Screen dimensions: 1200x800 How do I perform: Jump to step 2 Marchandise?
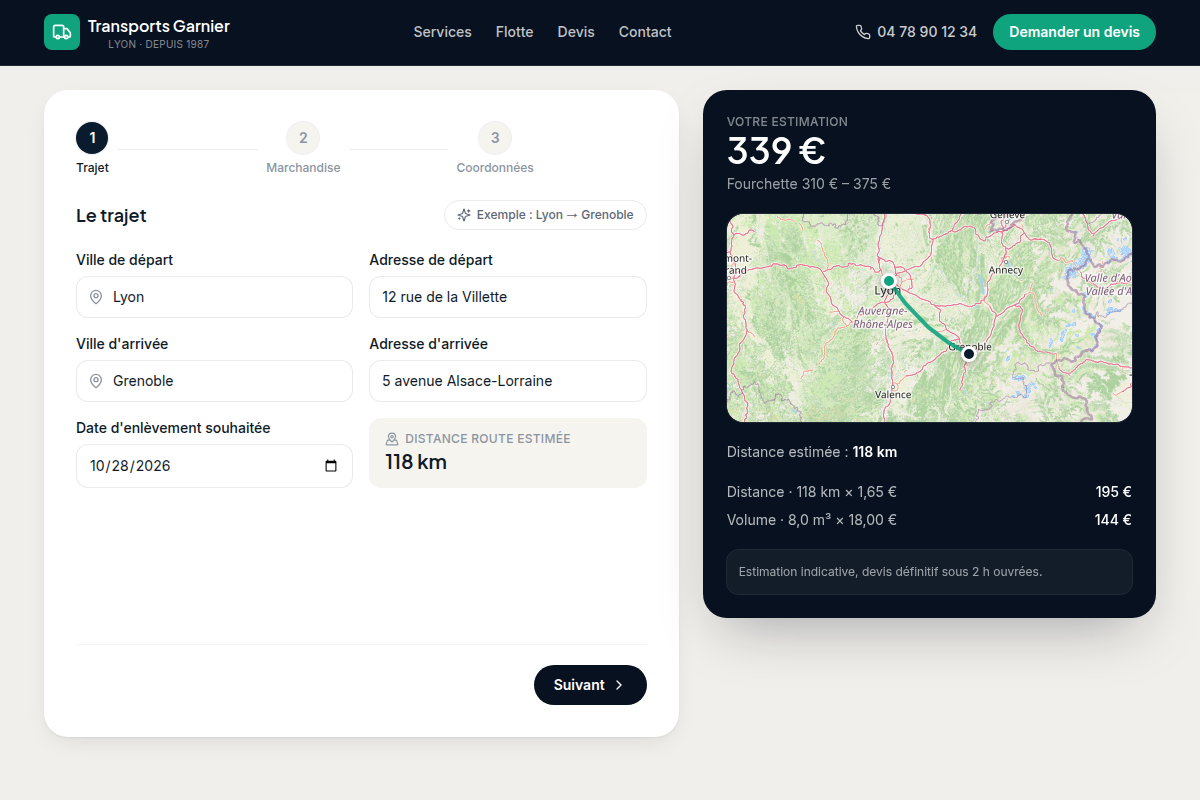pyautogui.click(x=303, y=148)
